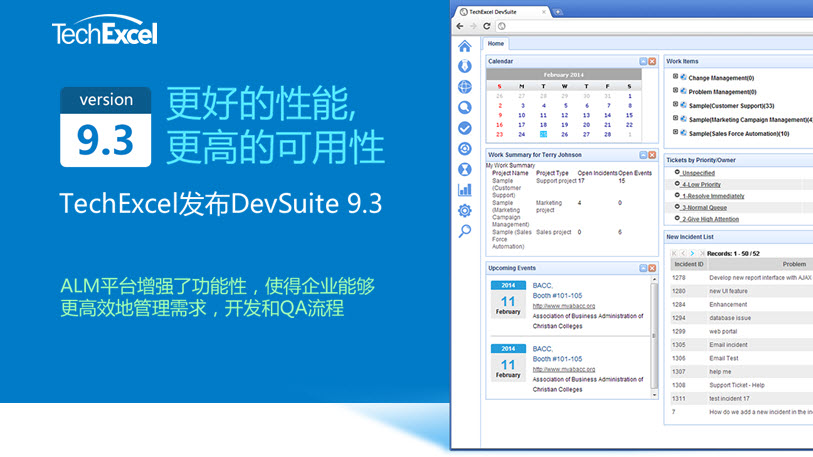
Task: Switch to the Home tab
Action: 496,44
